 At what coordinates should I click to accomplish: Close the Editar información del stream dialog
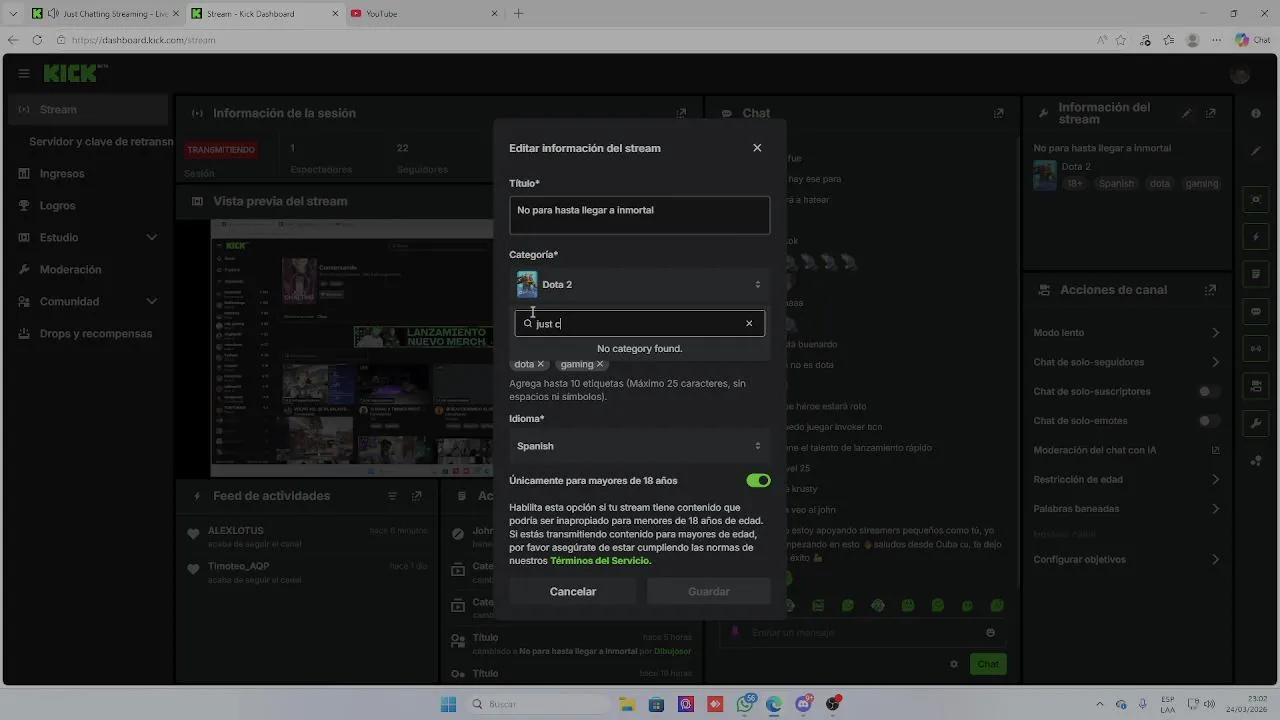[757, 148]
